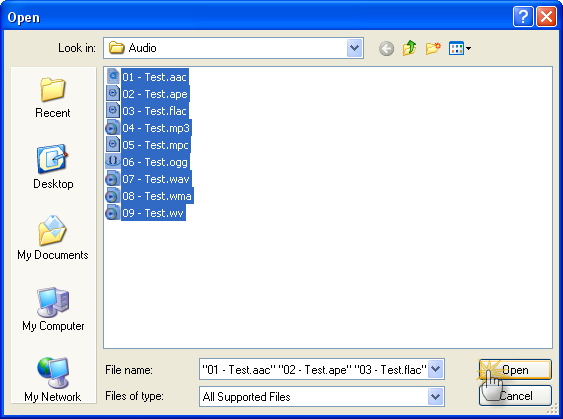
Task: Open the Recent places shortcut
Action: 53,98
